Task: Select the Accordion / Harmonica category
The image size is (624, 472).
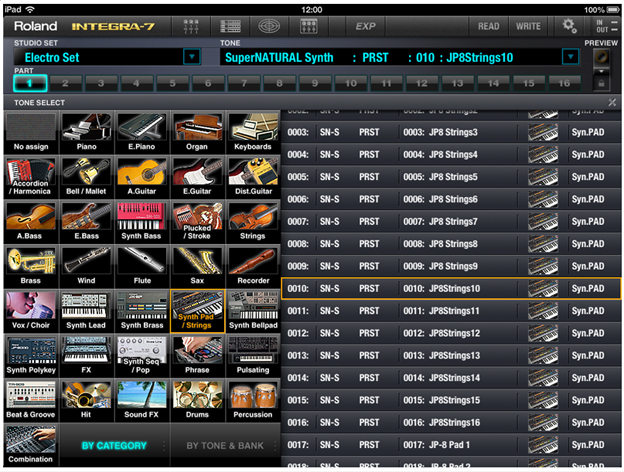Action: pyautogui.click(x=31, y=177)
